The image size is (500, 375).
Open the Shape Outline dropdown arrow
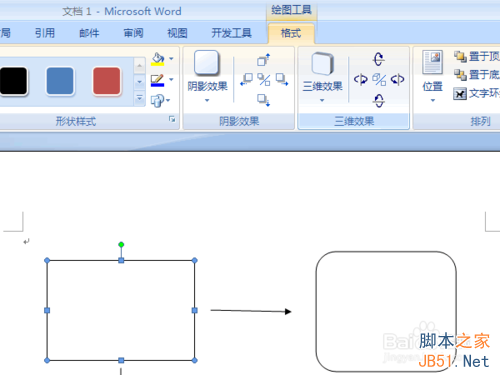click(x=171, y=79)
